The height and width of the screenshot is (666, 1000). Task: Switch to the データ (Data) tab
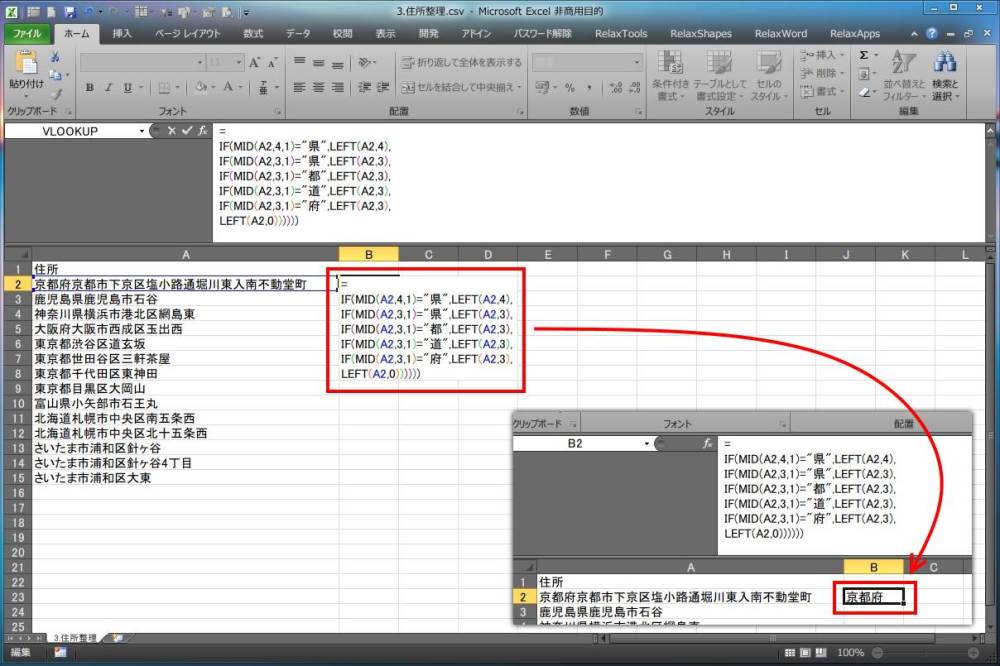298,33
